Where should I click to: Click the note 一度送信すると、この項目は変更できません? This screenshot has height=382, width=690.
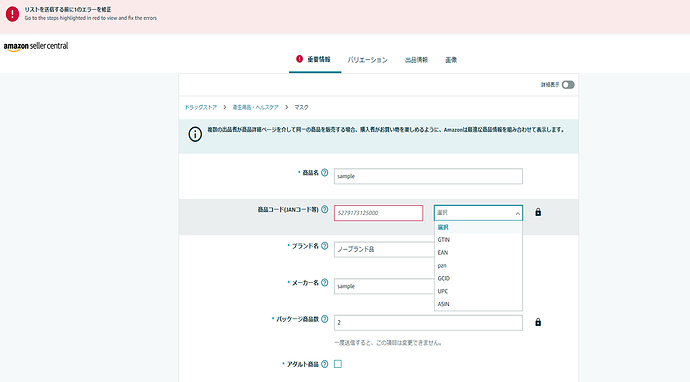point(388,343)
